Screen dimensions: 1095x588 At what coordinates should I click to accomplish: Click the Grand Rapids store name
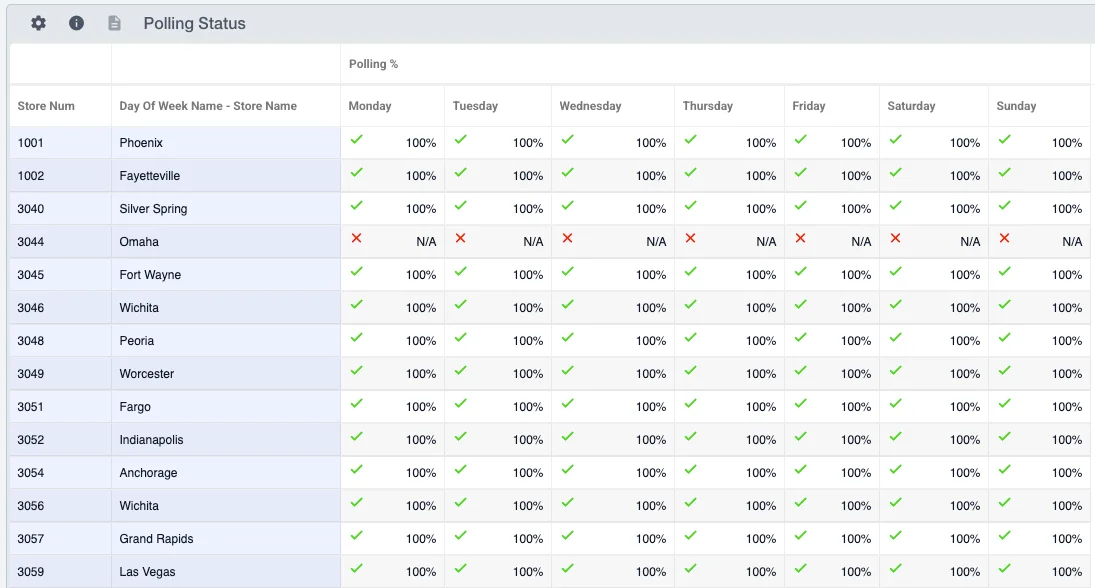[156, 538]
